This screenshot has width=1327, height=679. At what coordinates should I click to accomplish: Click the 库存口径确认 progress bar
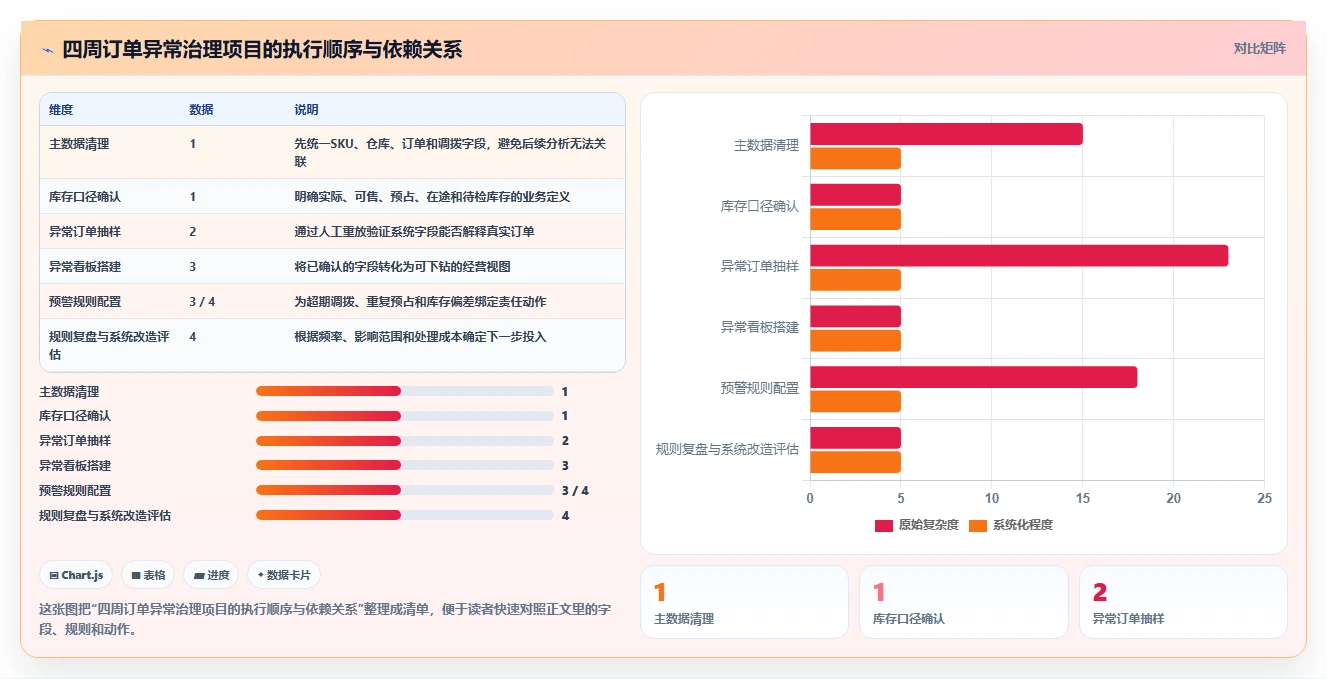click(x=404, y=416)
